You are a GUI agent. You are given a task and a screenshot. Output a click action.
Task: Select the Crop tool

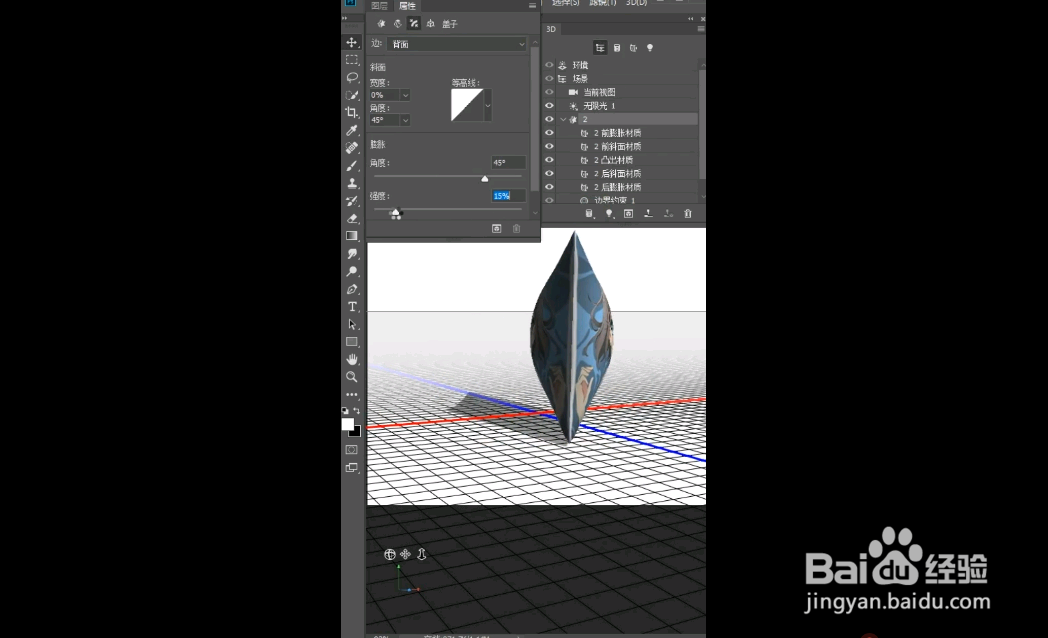(x=352, y=113)
